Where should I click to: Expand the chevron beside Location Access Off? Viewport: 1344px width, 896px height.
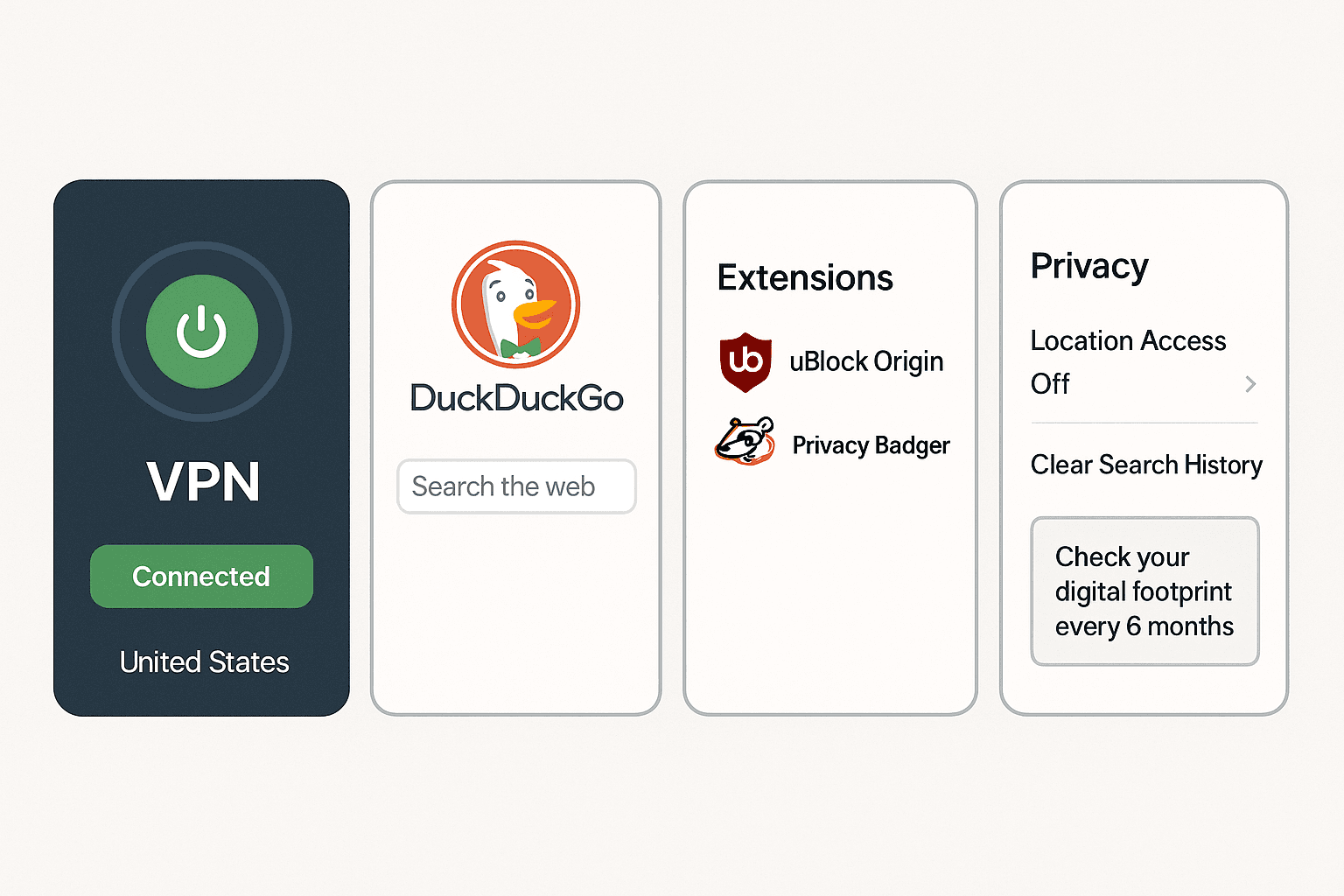point(1250,384)
